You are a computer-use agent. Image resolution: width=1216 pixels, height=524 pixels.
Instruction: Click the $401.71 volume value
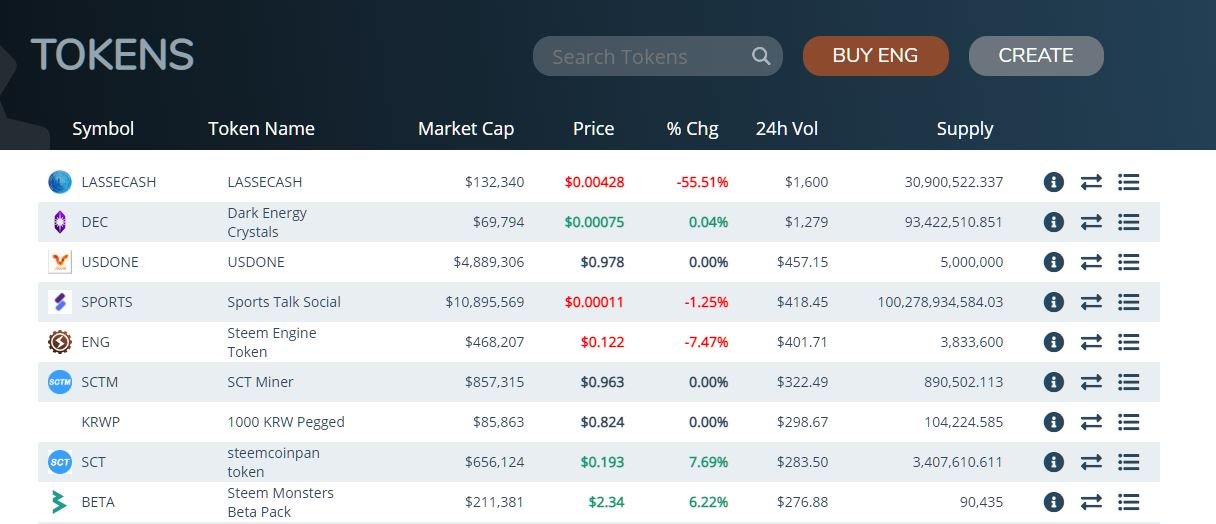(x=803, y=342)
